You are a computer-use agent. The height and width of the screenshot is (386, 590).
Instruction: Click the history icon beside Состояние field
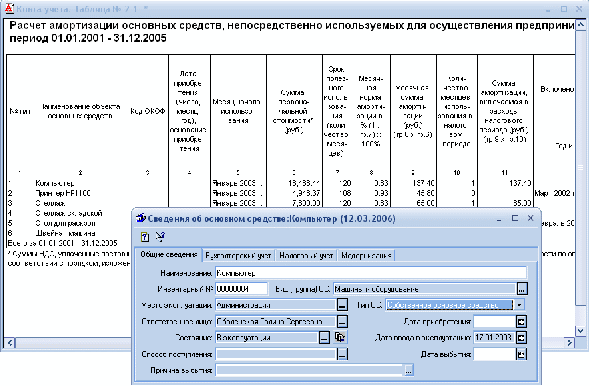tap(340, 337)
